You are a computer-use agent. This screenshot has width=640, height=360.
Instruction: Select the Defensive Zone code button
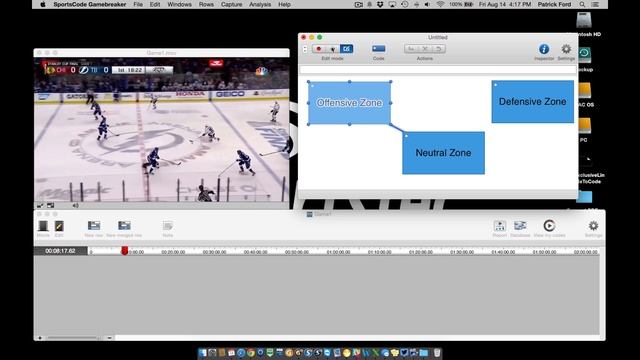click(532, 102)
